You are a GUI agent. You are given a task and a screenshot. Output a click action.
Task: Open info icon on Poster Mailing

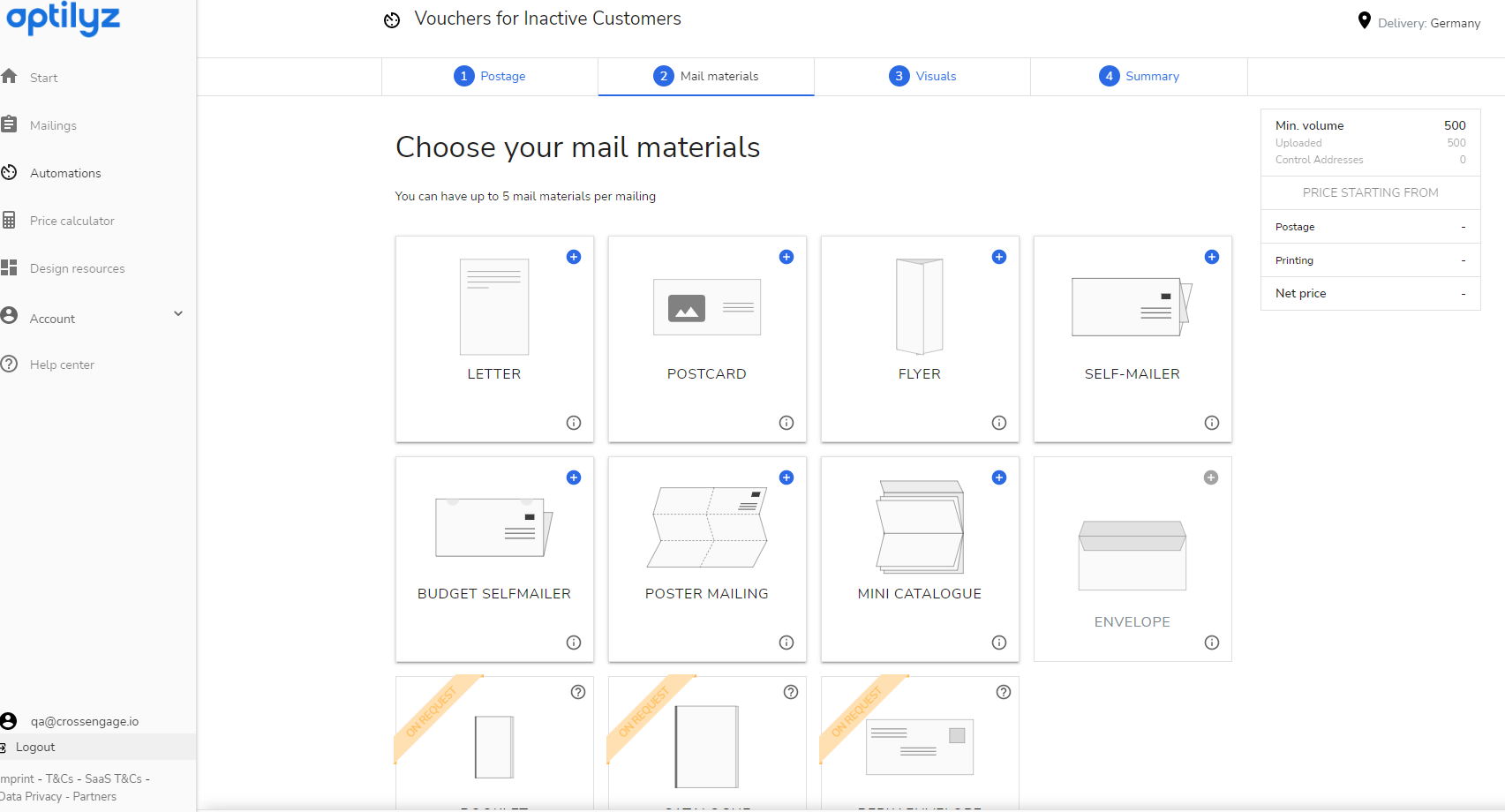tap(786, 643)
